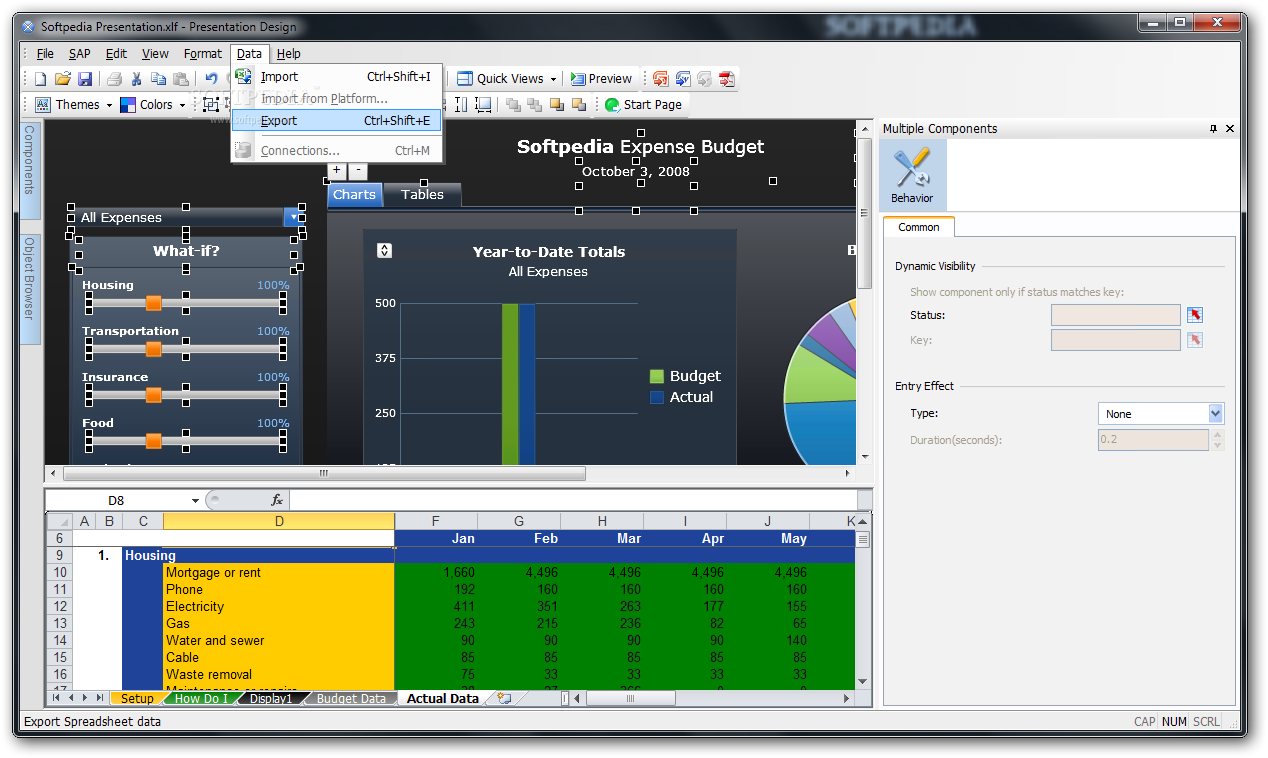Image resolution: width=1268 pixels, height=758 pixels.
Task: Select column D header in spreadsheet
Action: click(279, 521)
